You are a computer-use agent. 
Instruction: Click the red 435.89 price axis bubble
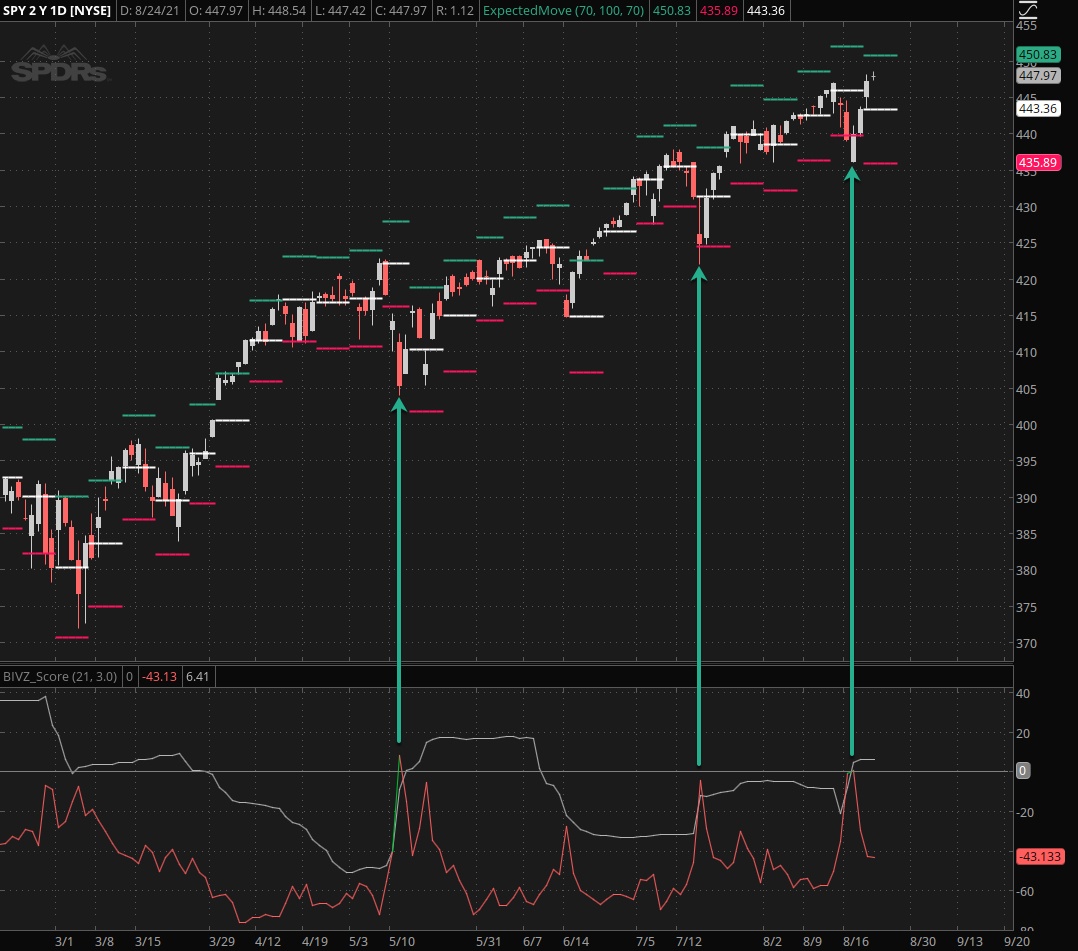(x=1037, y=163)
